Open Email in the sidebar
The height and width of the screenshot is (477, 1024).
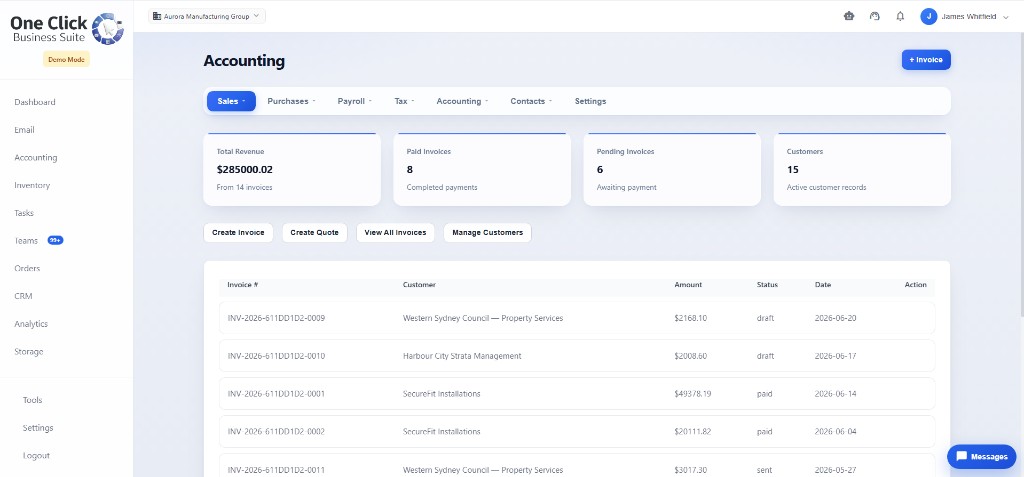tap(24, 130)
